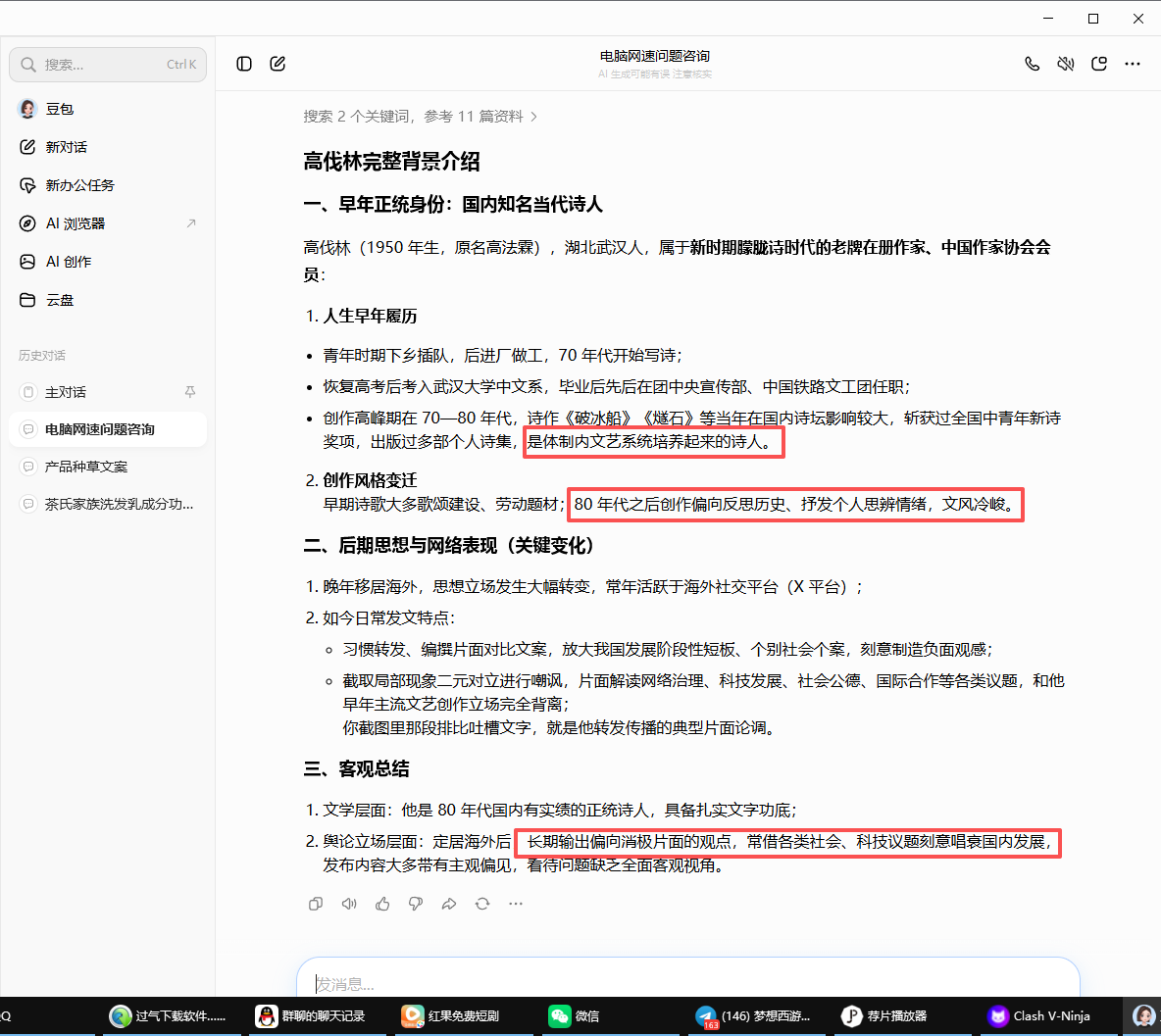Screen dimensions: 1161x1036
Task: Start a voice call with phone icon
Action: pos(1032,64)
